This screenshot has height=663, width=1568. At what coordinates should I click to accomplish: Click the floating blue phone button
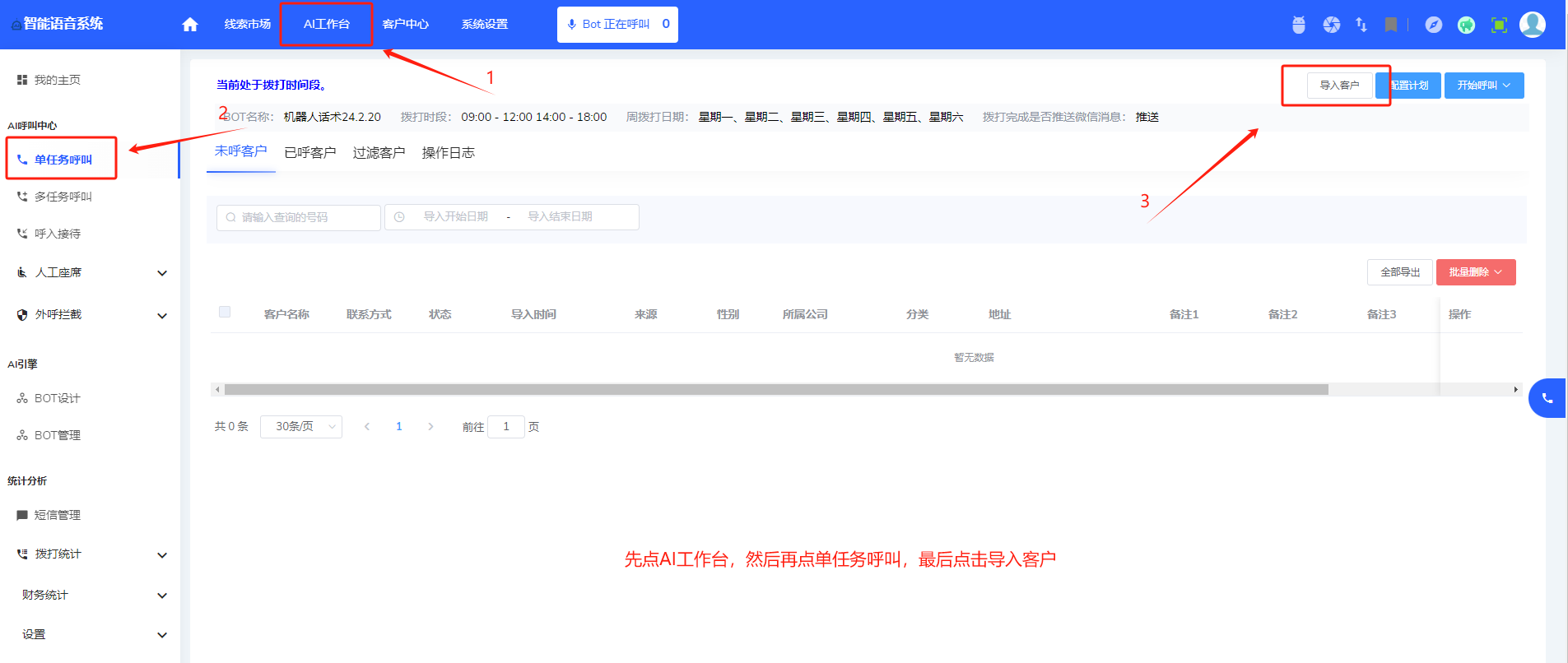[x=1547, y=398]
